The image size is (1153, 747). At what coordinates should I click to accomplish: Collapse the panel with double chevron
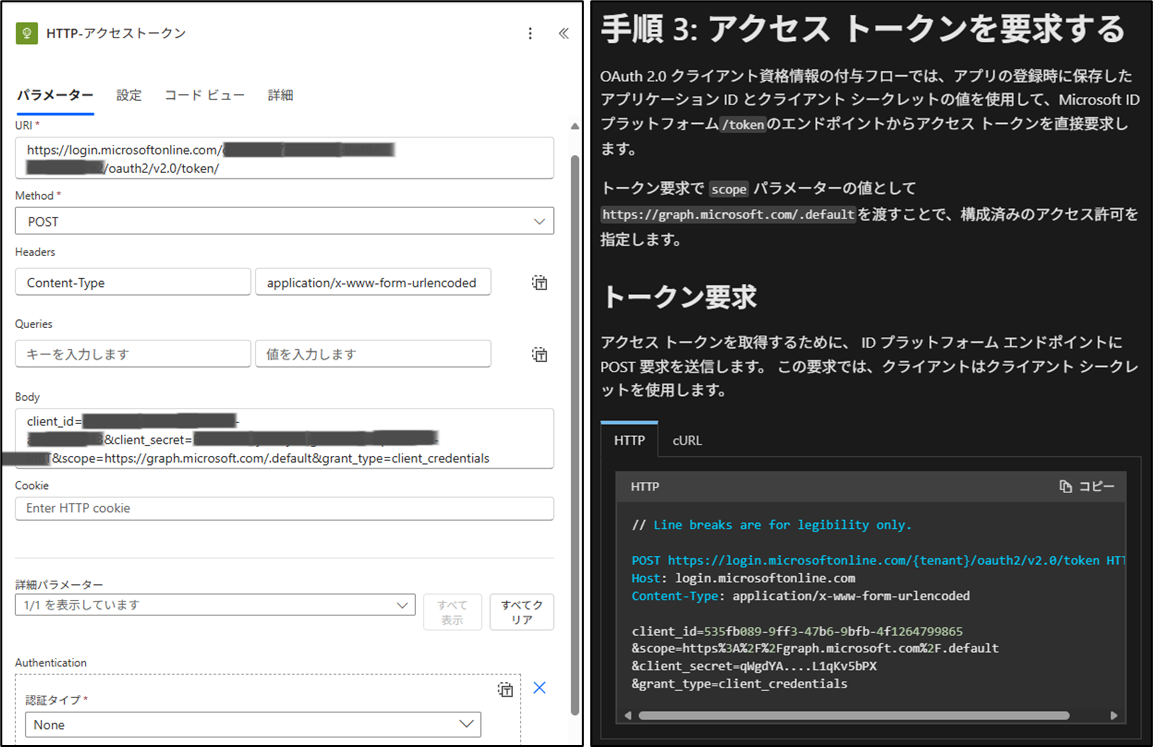pyautogui.click(x=563, y=33)
